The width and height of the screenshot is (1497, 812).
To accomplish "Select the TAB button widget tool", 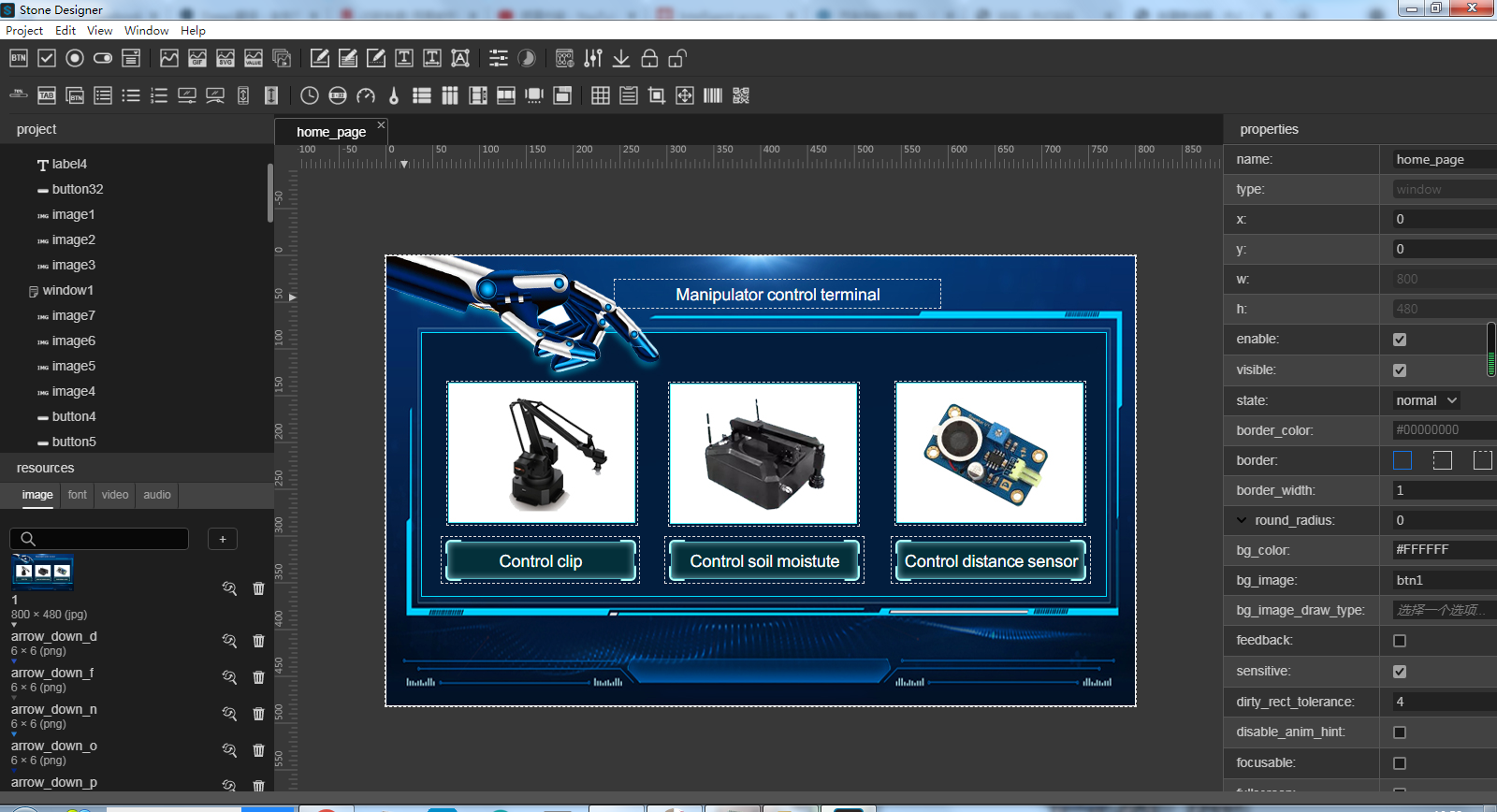I will pyautogui.click(x=47, y=95).
